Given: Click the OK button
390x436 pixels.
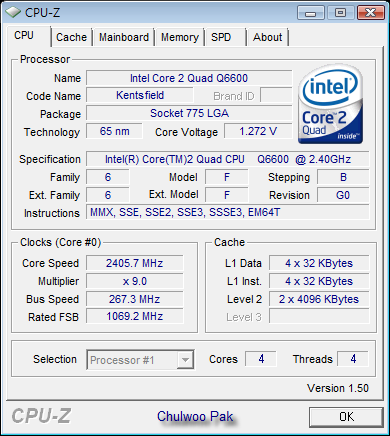Looking at the screenshot, I should click(346, 417).
